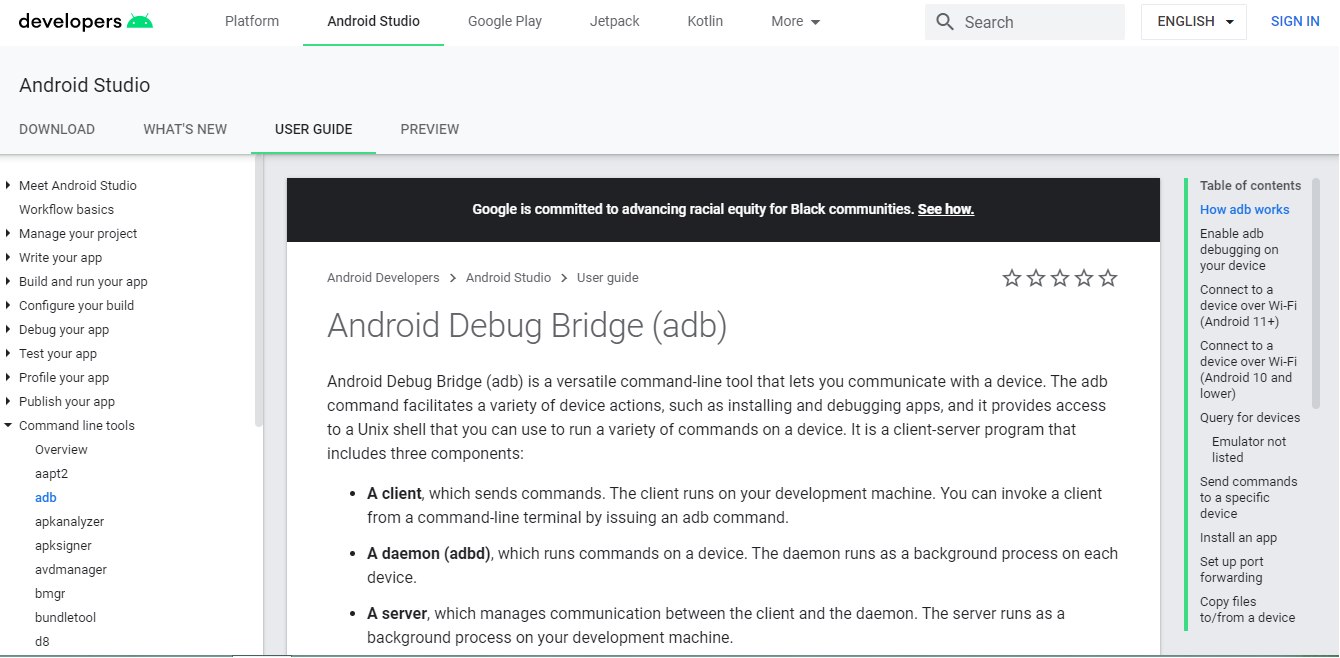Screen dimensions: 1340x658
Task: Open the ENGLISH language selector
Action: pos(1194,22)
